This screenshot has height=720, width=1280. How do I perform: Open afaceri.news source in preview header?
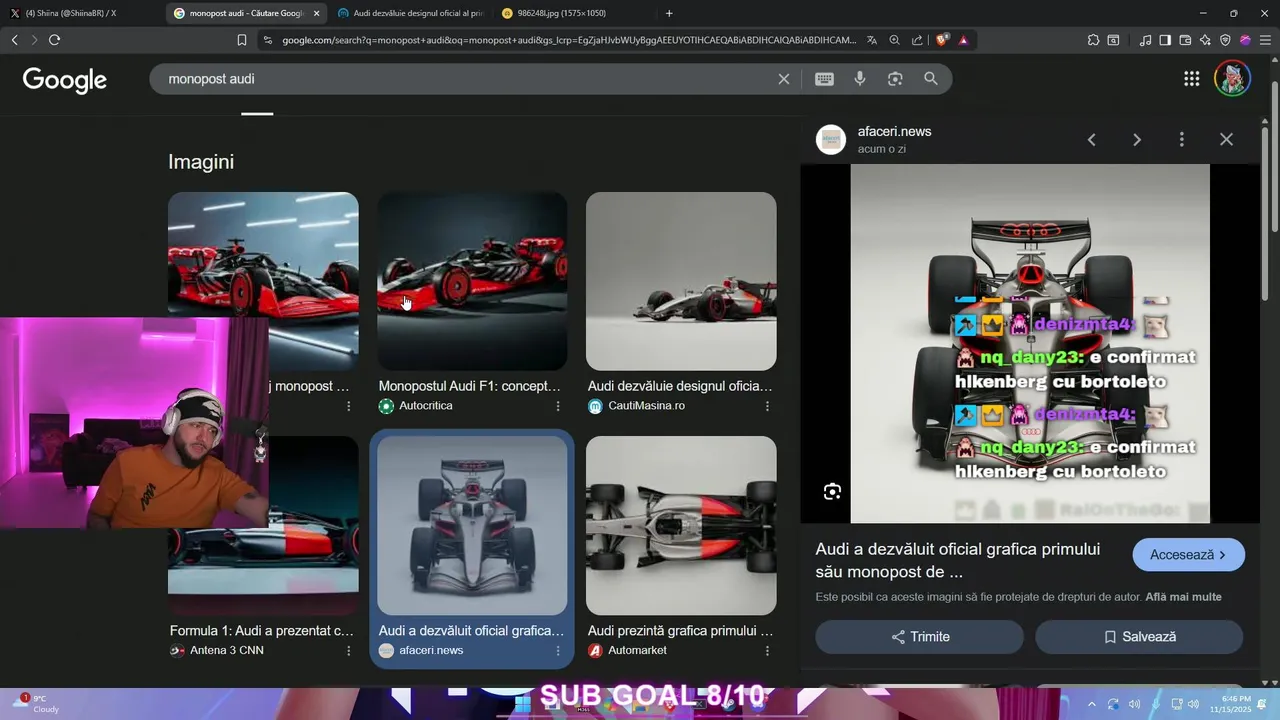pyautogui.click(x=894, y=131)
